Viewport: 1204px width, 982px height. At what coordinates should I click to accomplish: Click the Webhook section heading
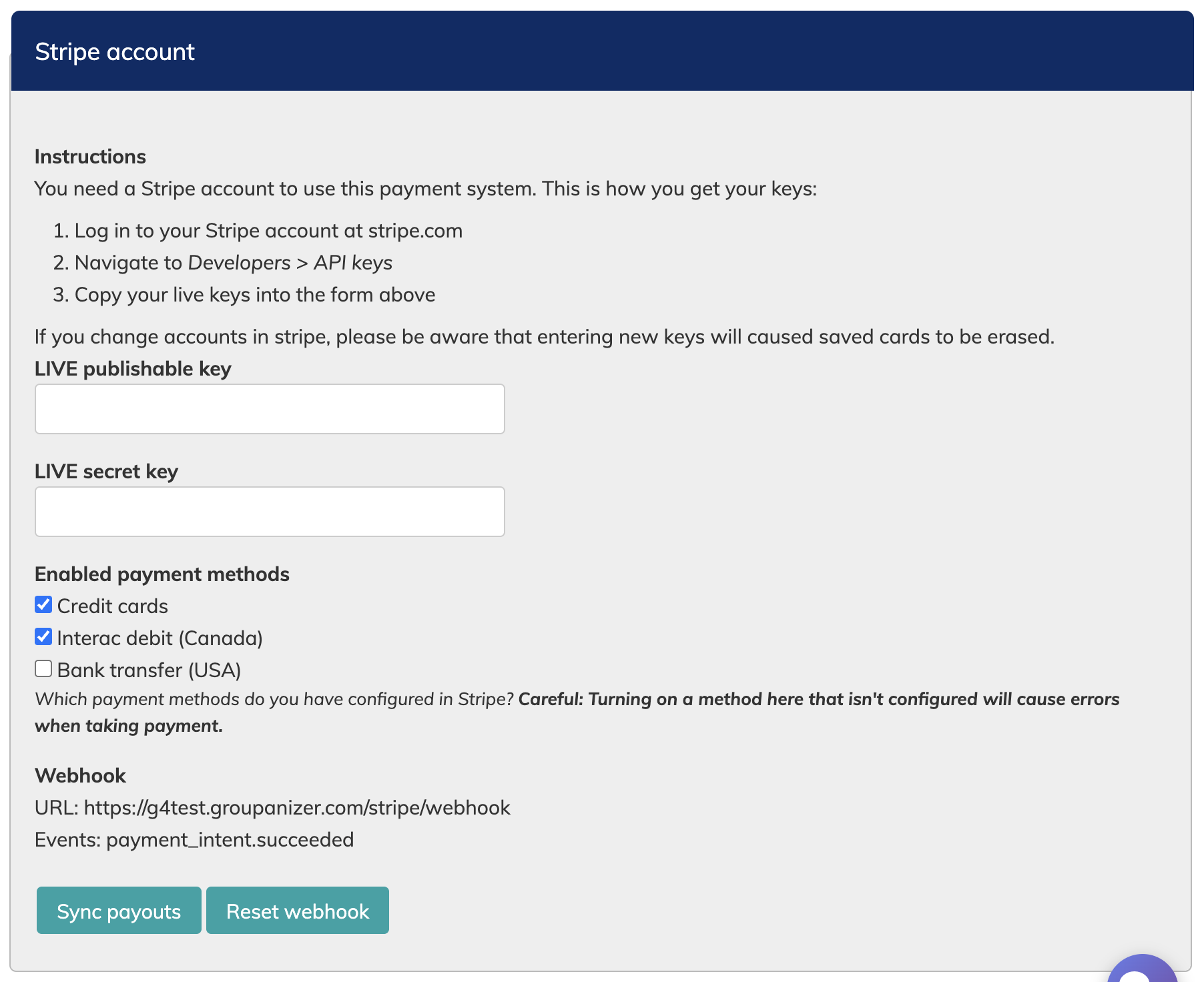point(80,776)
